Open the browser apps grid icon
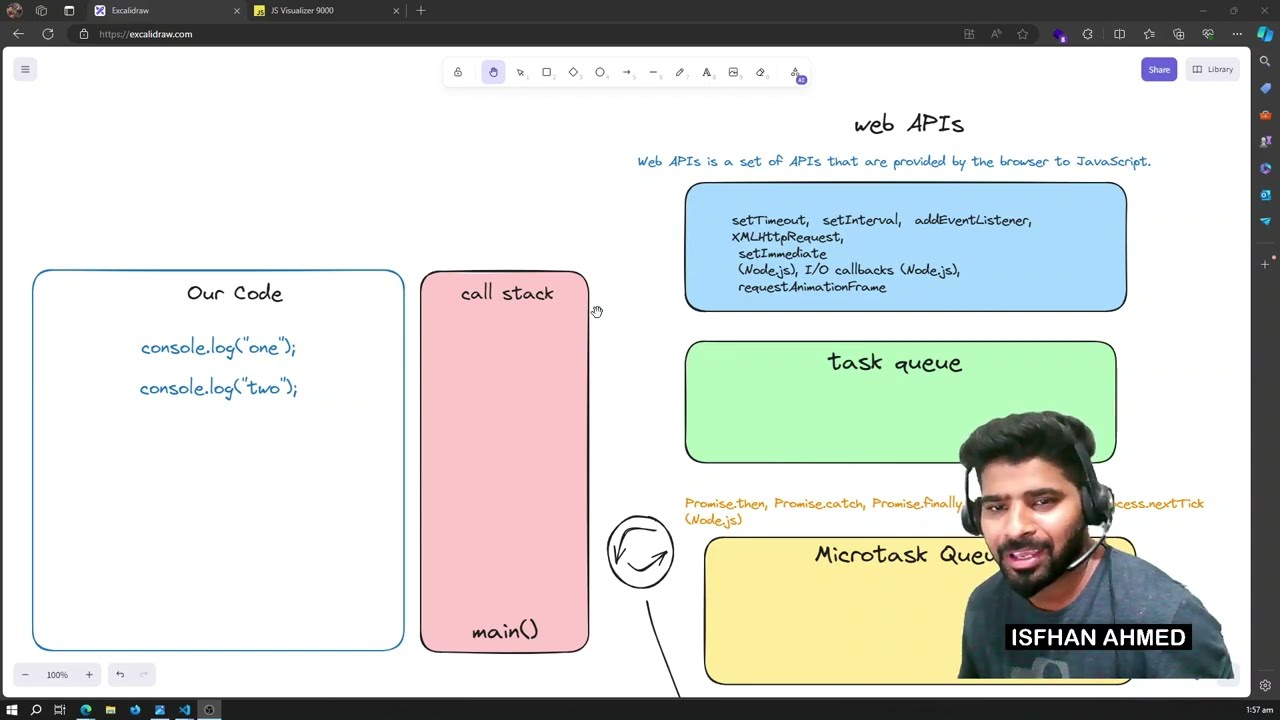Image resolution: width=1280 pixels, height=720 pixels. pos(969,34)
